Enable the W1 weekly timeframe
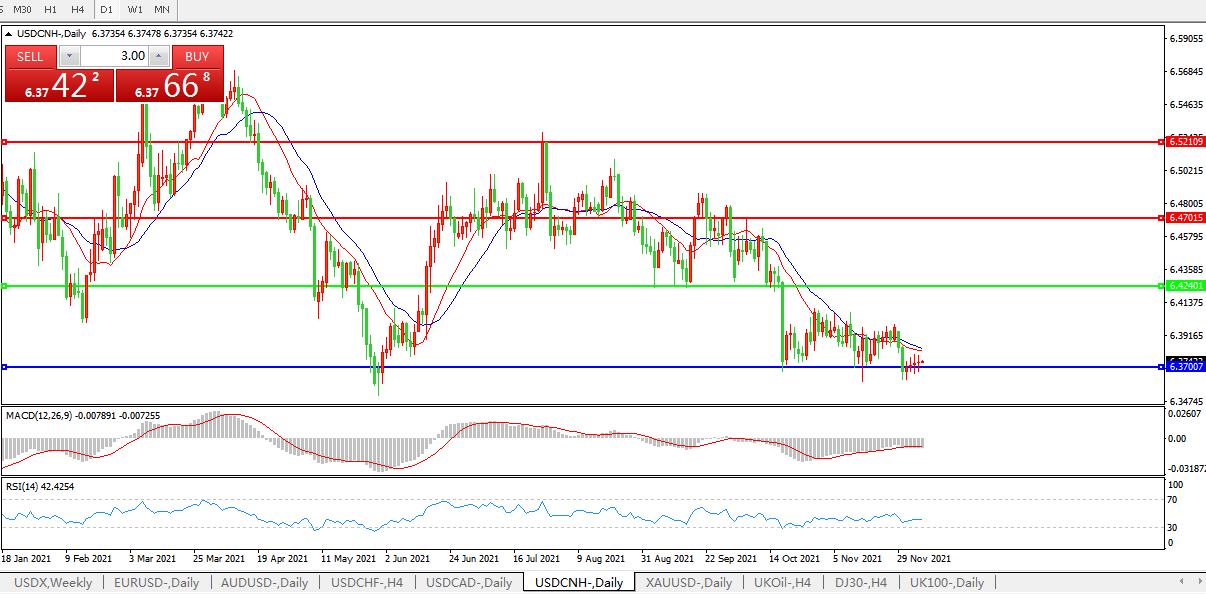Screen dimensions: 1206x594 click(x=135, y=9)
